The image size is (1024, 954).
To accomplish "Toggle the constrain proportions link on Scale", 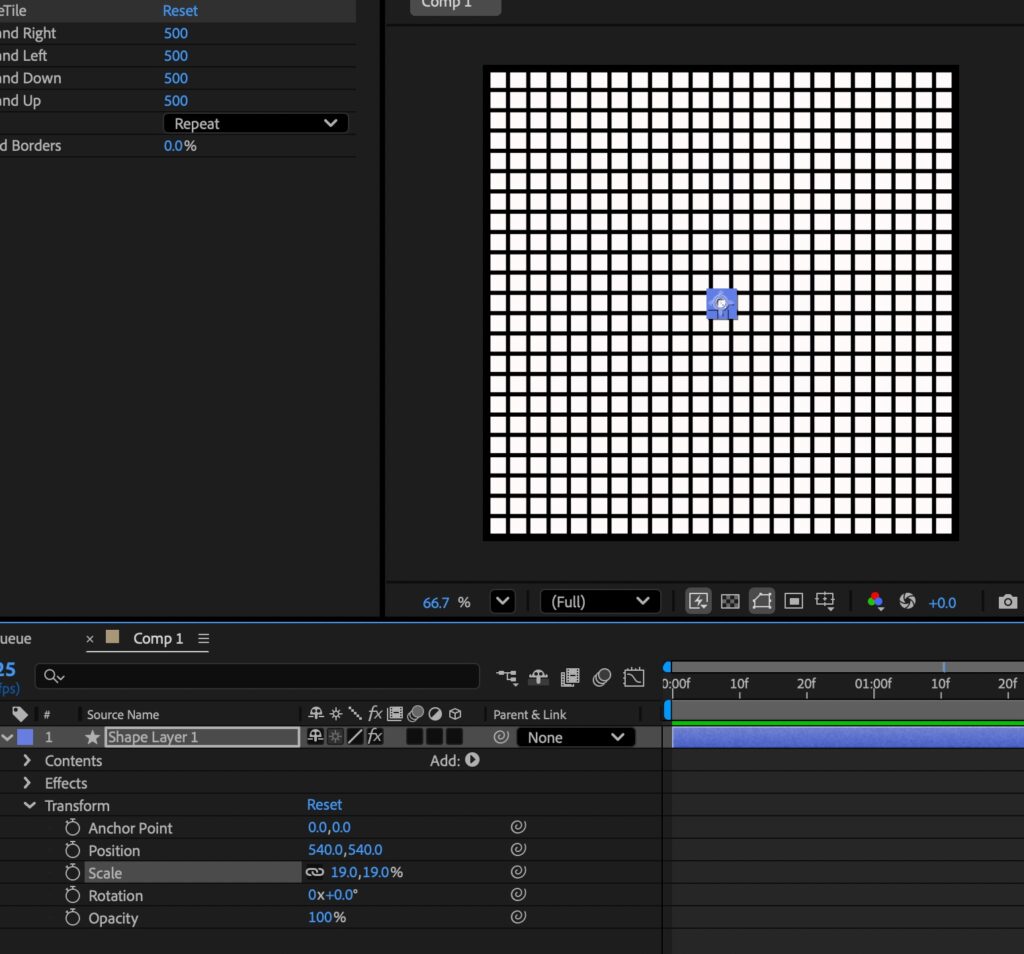I will tap(316, 873).
